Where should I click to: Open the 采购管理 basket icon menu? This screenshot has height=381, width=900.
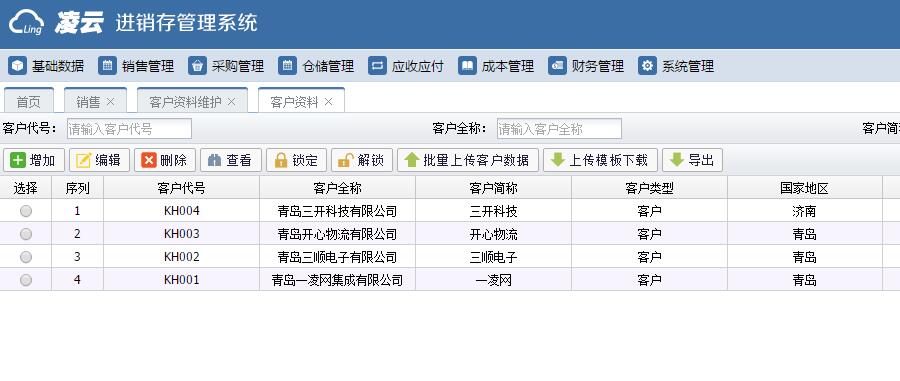pos(226,66)
